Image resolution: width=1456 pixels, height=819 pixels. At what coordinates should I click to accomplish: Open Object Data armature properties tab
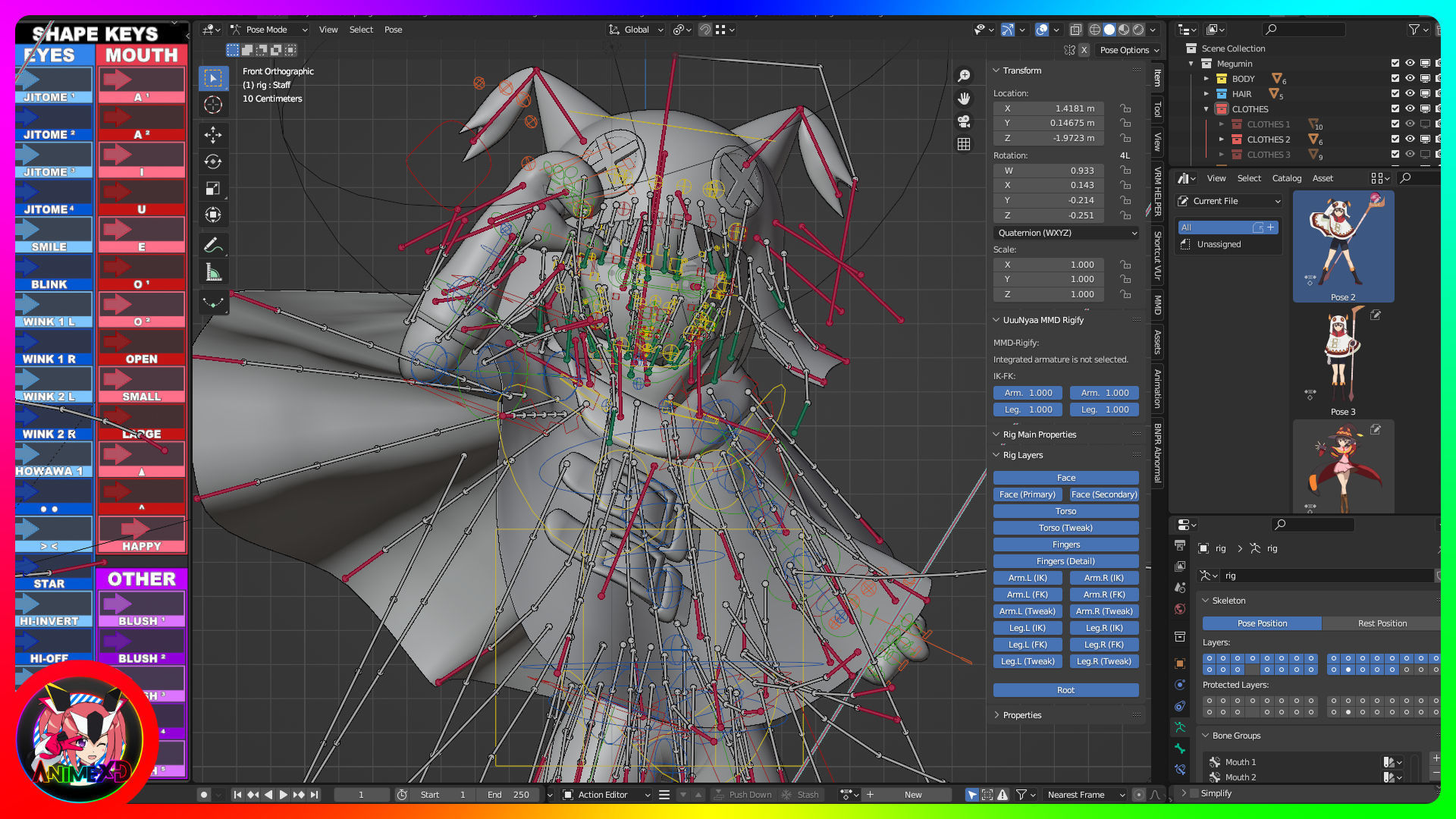coord(1180,727)
